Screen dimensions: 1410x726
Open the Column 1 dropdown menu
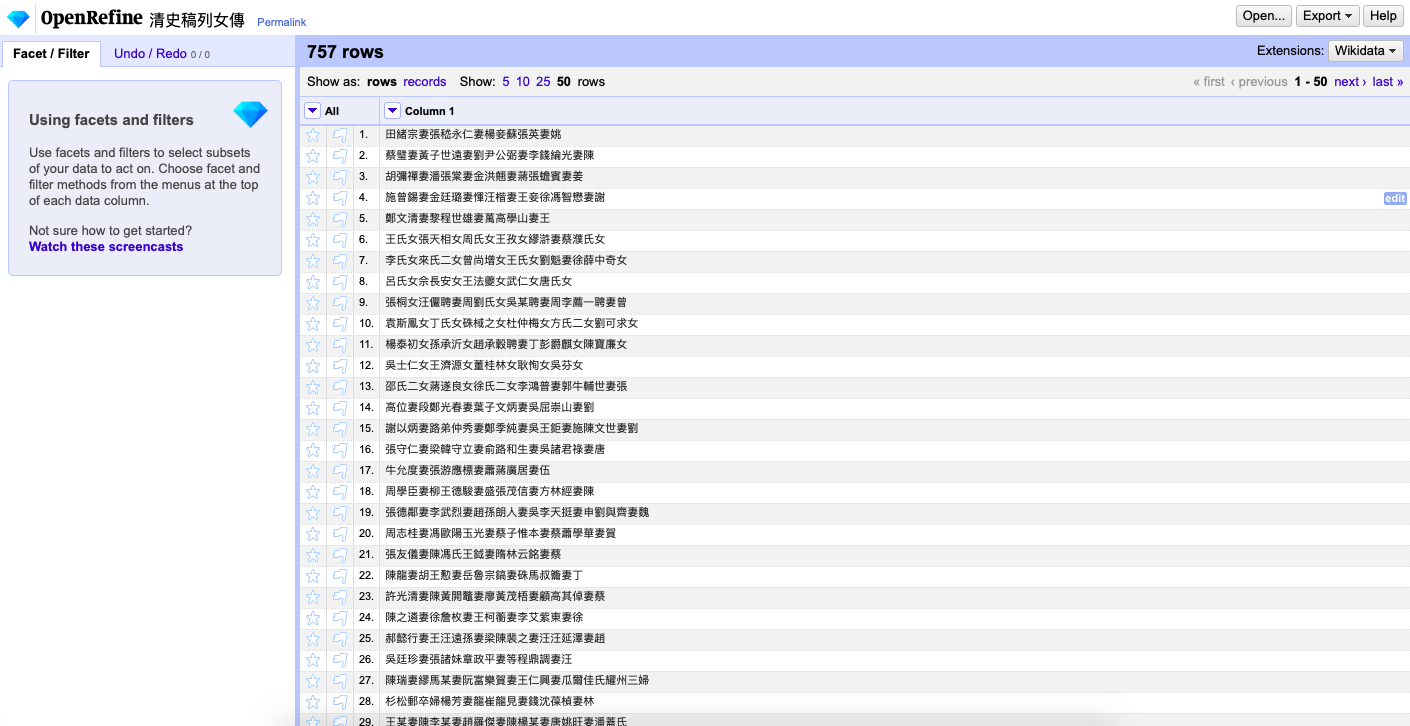[392, 111]
